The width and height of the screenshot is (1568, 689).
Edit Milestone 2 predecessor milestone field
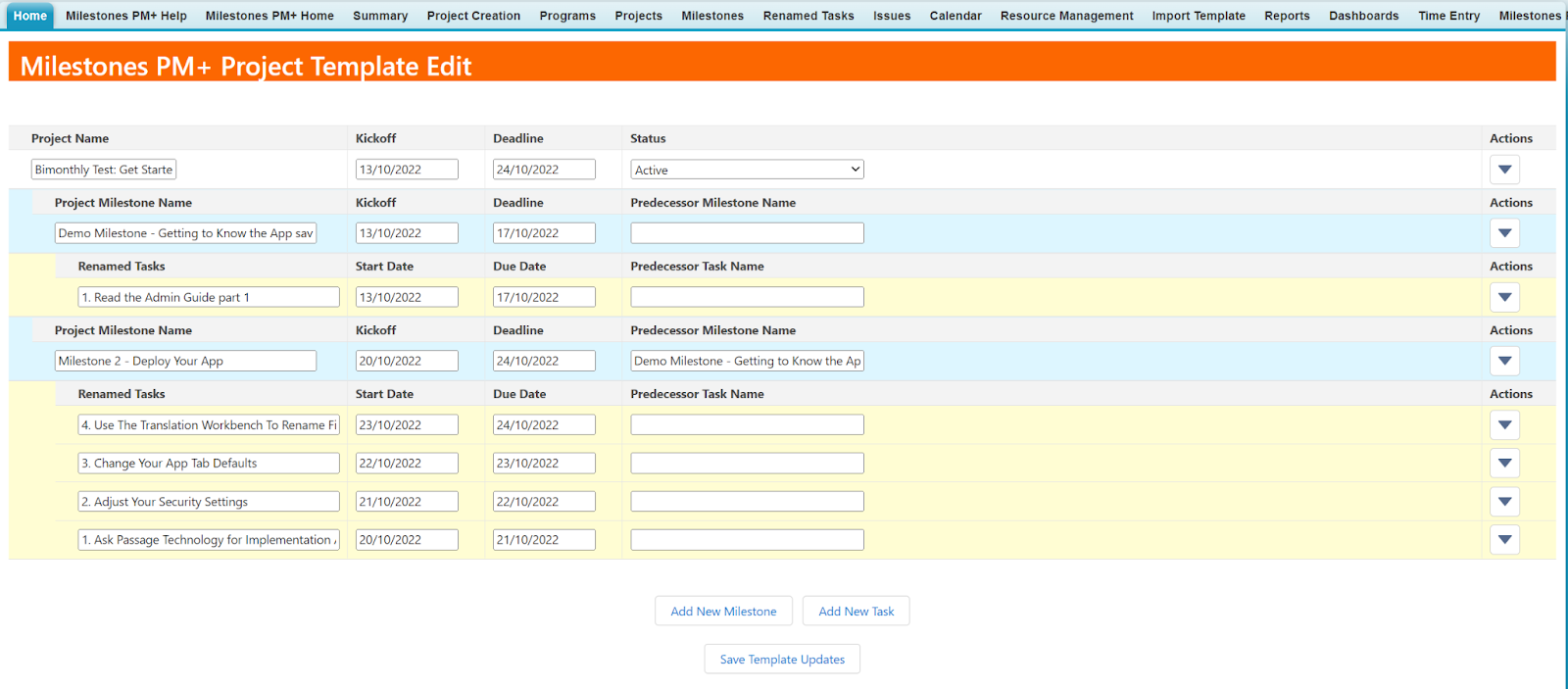point(748,361)
